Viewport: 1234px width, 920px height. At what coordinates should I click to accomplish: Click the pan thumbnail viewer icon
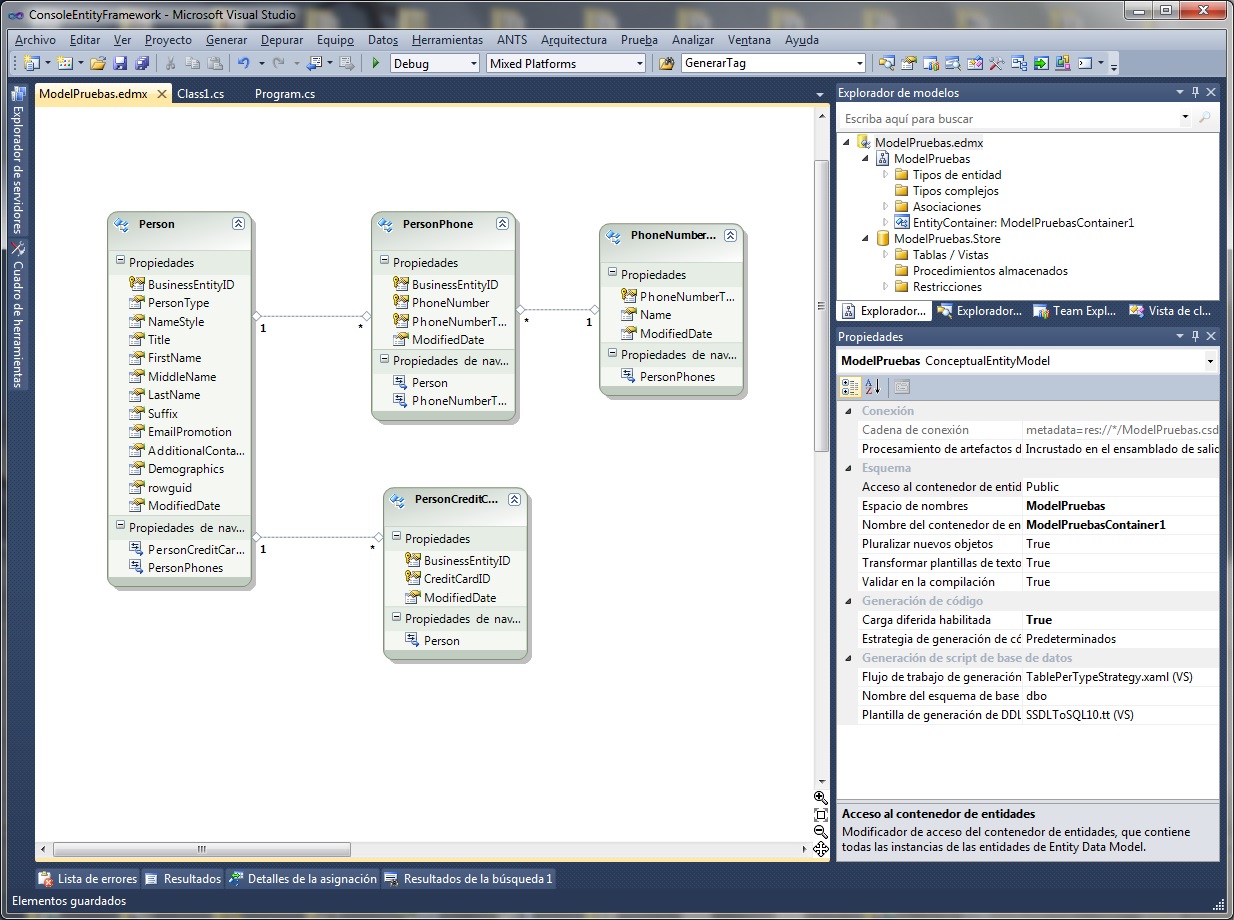click(x=821, y=849)
